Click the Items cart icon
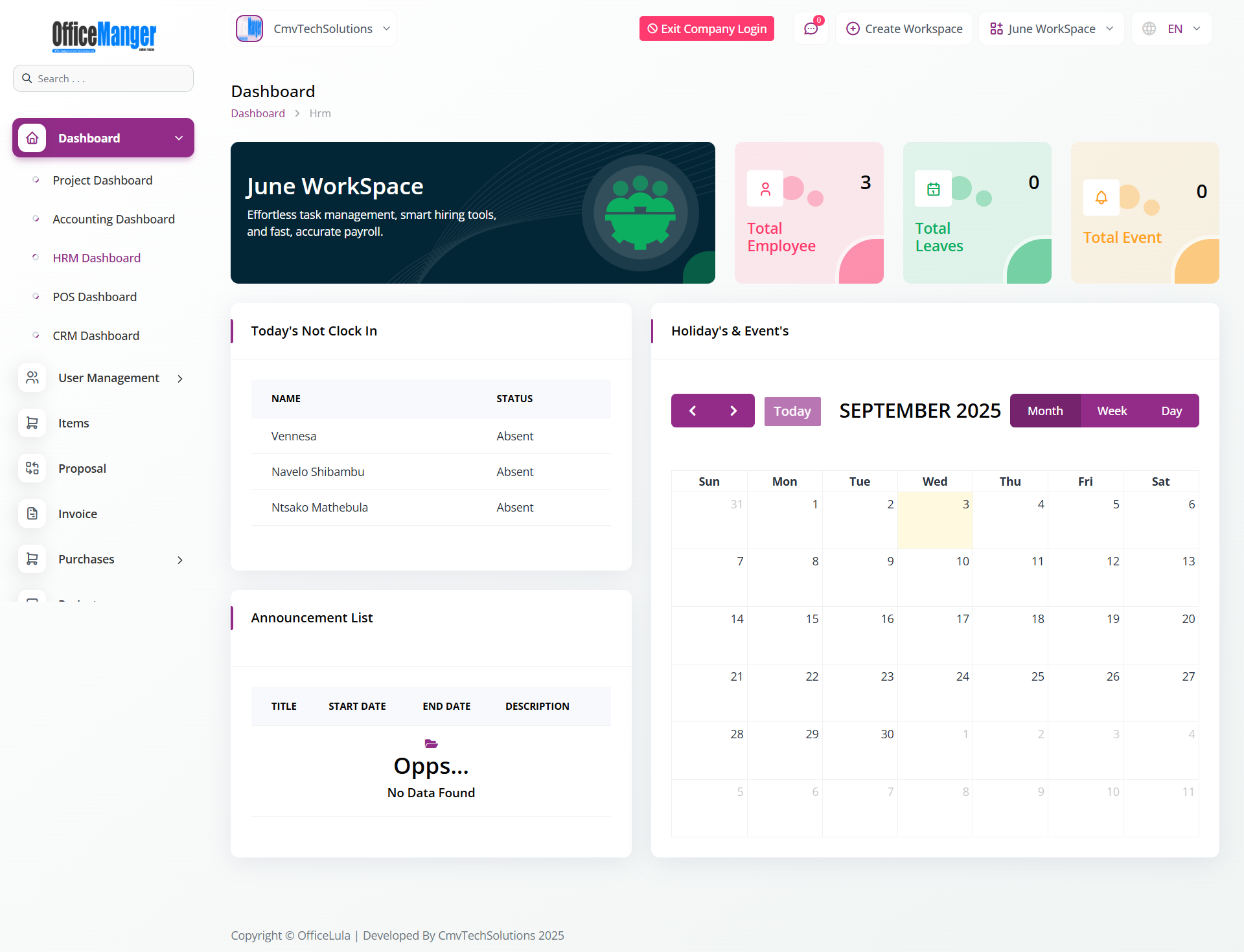Screen dimensions: 1244x952 [x=32, y=423]
